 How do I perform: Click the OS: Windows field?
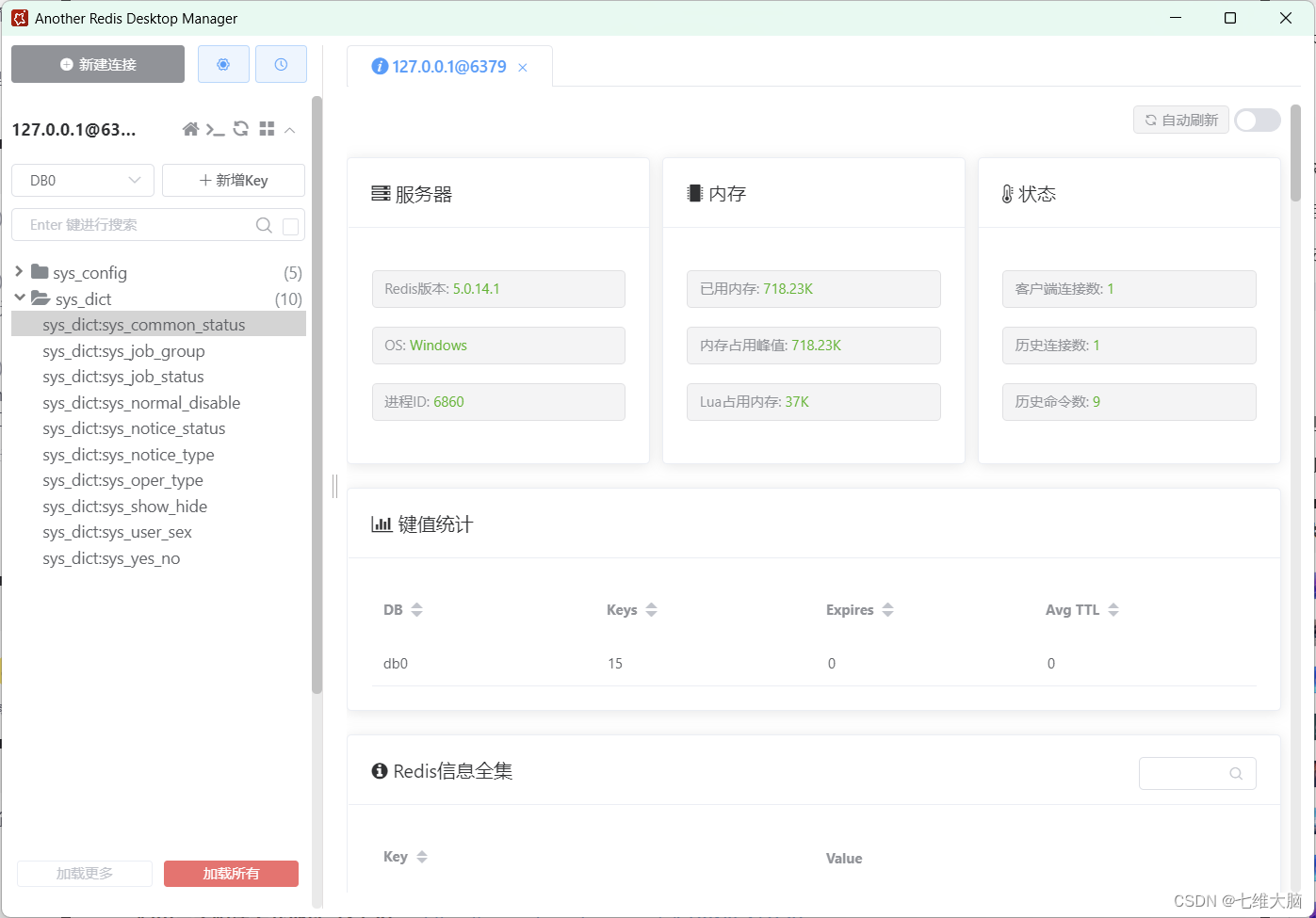[x=498, y=346]
